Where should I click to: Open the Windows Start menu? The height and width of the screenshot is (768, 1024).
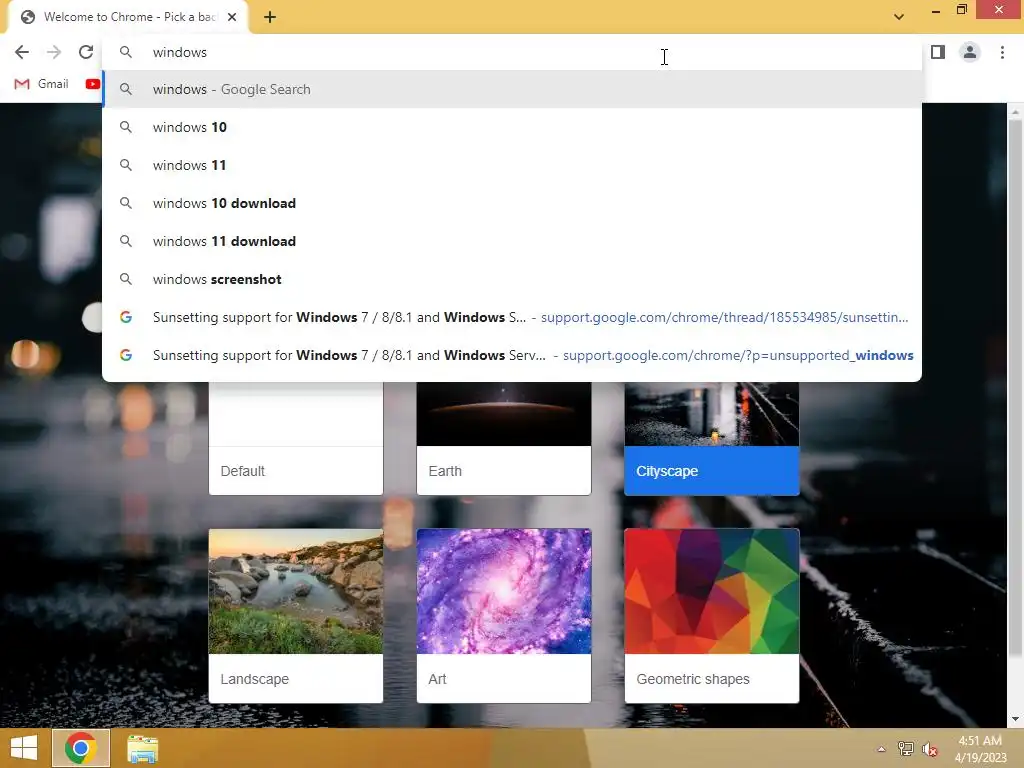(x=24, y=748)
